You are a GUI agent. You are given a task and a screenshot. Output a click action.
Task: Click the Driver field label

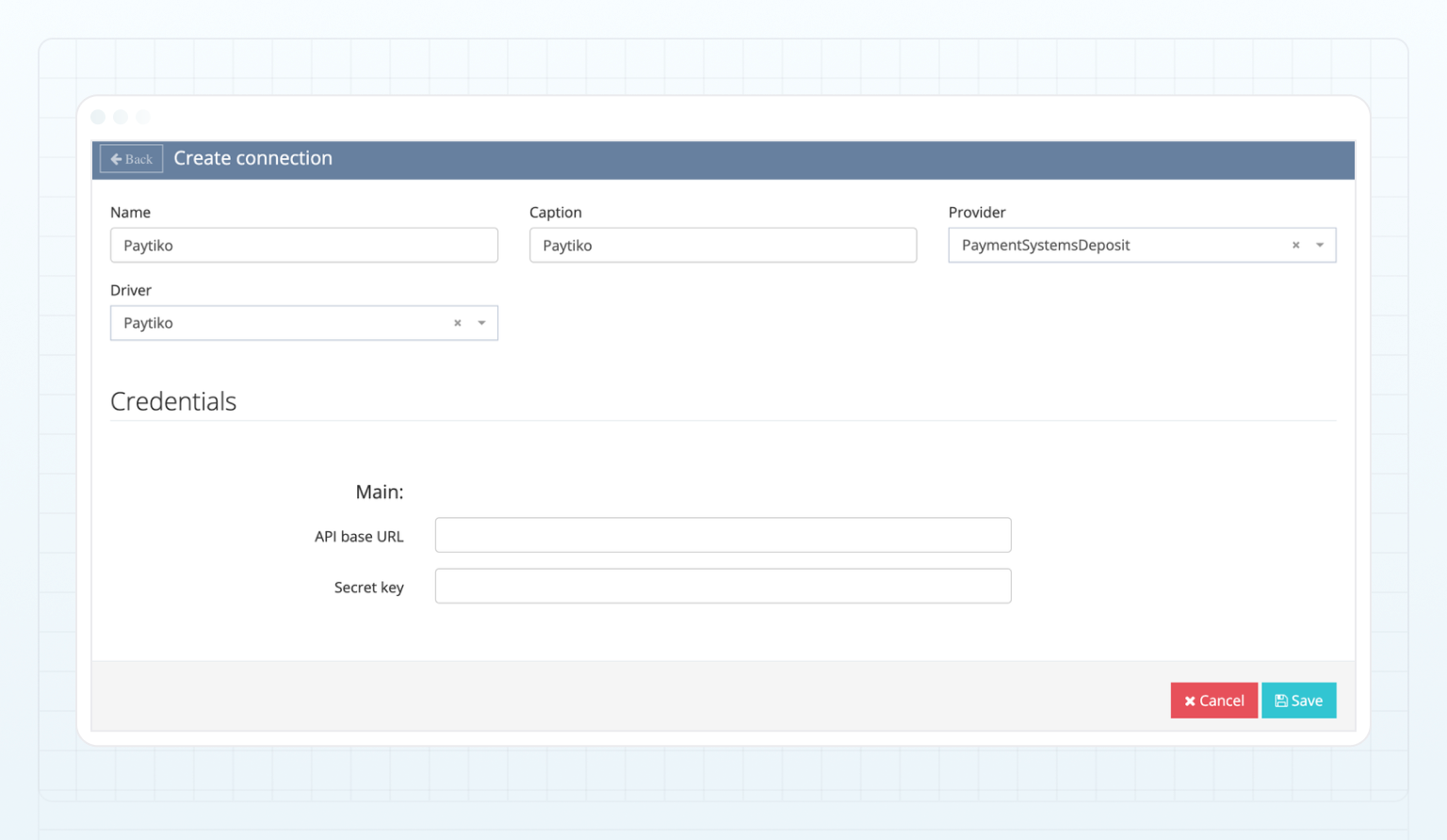click(131, 290)
